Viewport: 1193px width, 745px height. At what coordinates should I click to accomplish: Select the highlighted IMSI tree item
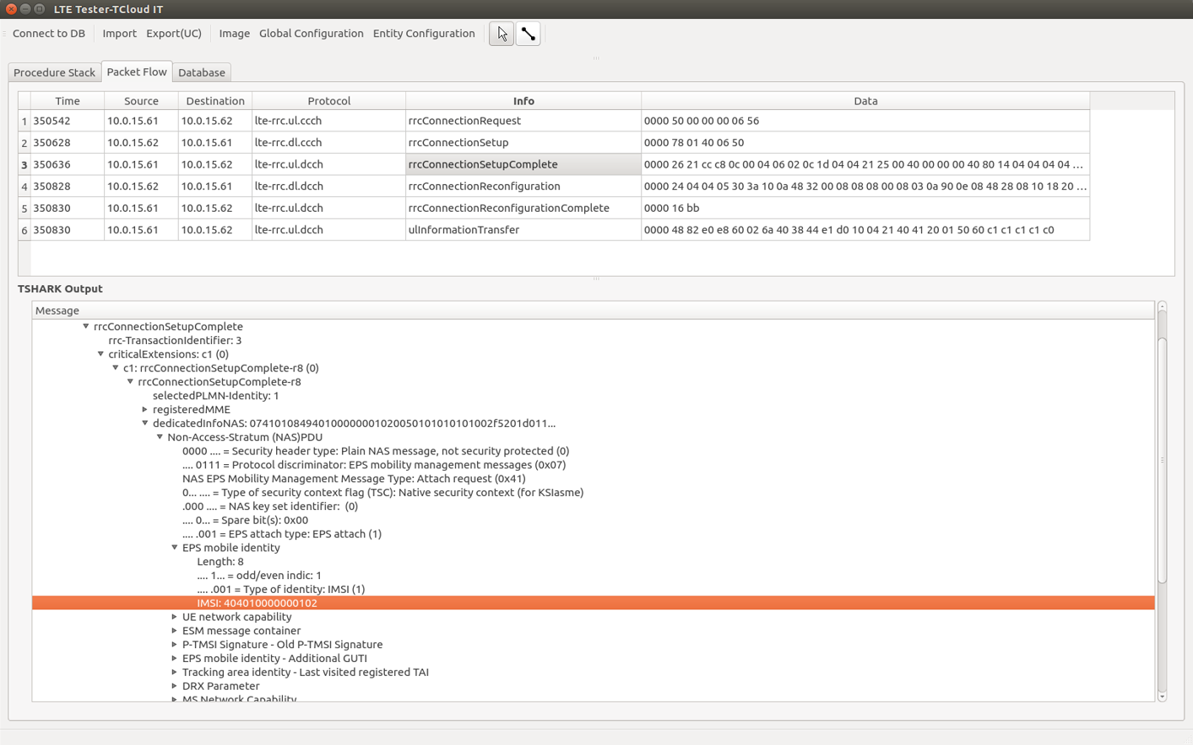tap(257, 603)
